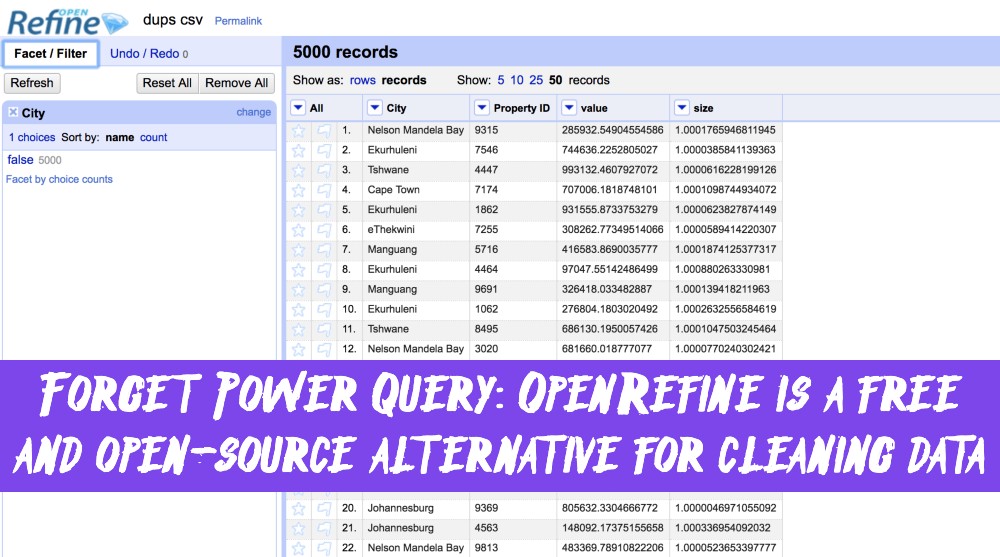Show 25 records per page
The width and height of the screenshot is (1000, 557).
pyautogui.click(x=536, y=80)
